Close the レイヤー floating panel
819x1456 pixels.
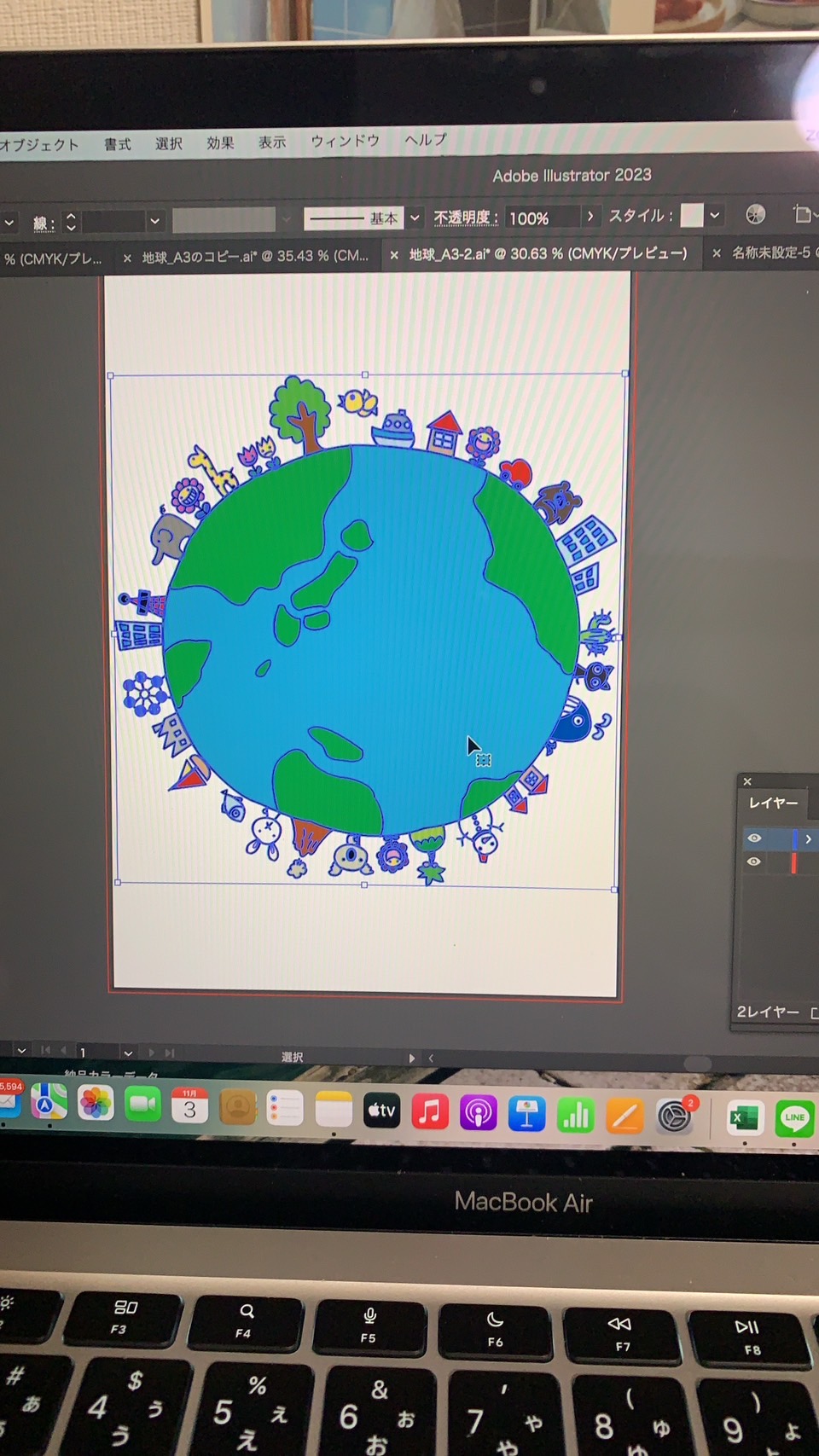click(x=747, y=781)
